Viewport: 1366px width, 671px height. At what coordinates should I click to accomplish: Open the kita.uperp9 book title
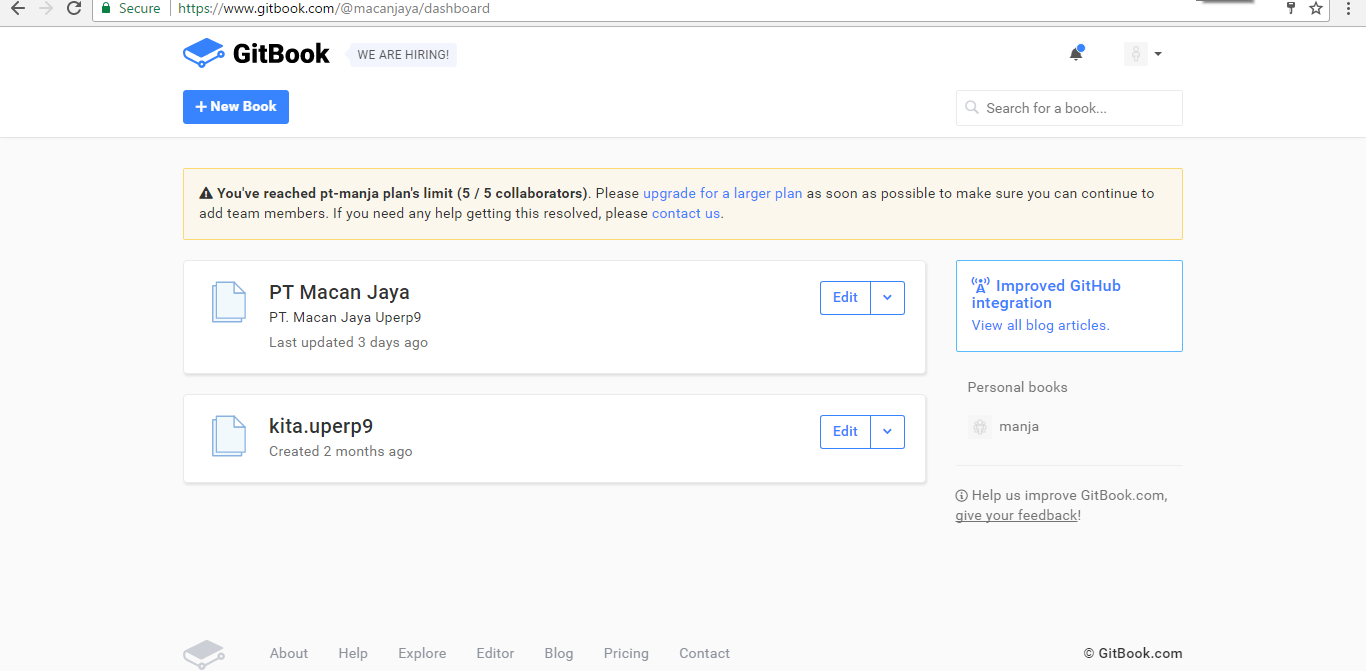tap(321, 426)
